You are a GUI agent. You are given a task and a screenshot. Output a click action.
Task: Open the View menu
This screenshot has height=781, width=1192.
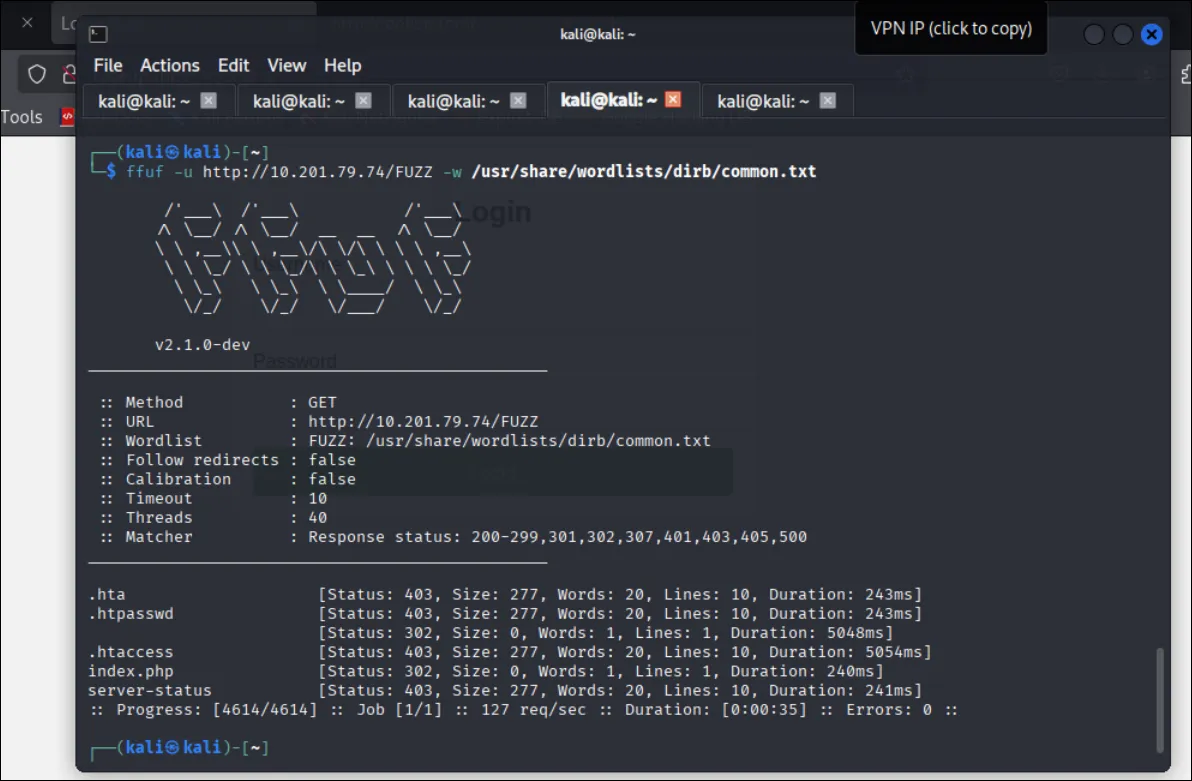[286, 65]
